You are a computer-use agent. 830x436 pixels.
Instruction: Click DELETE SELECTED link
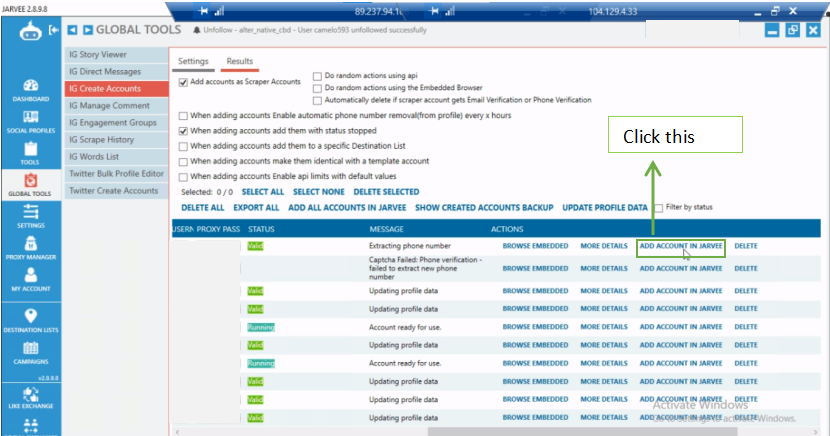tap(386, 192)
